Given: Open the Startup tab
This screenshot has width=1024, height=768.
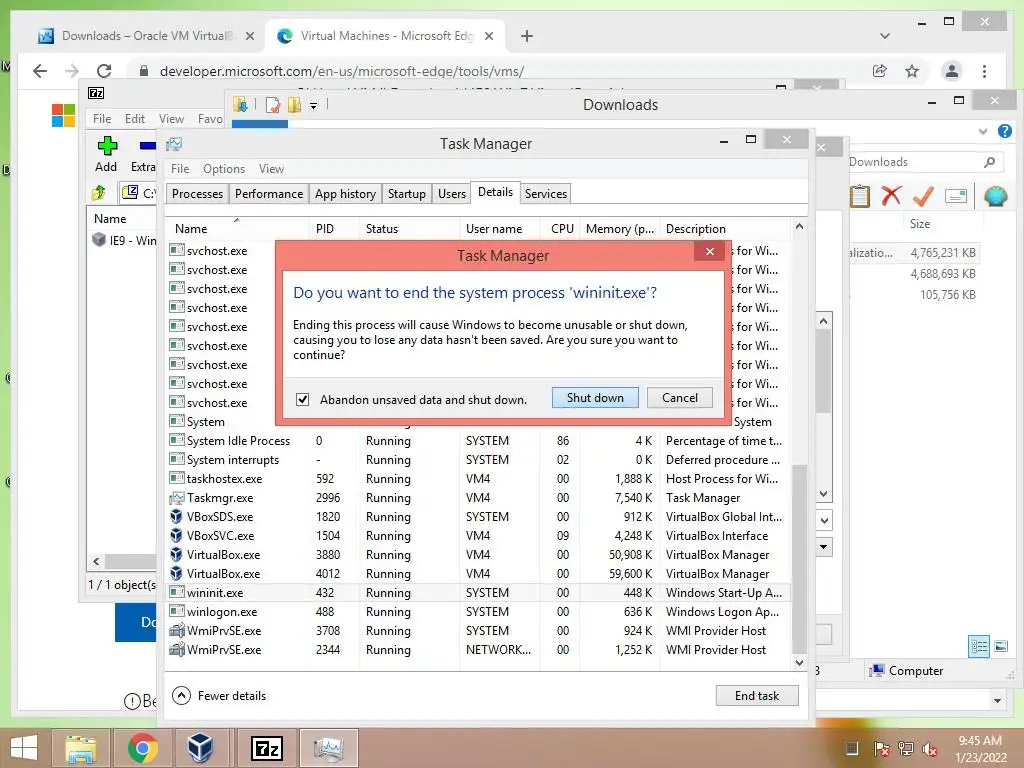Looking at the screenshot, I should point(406,194).
